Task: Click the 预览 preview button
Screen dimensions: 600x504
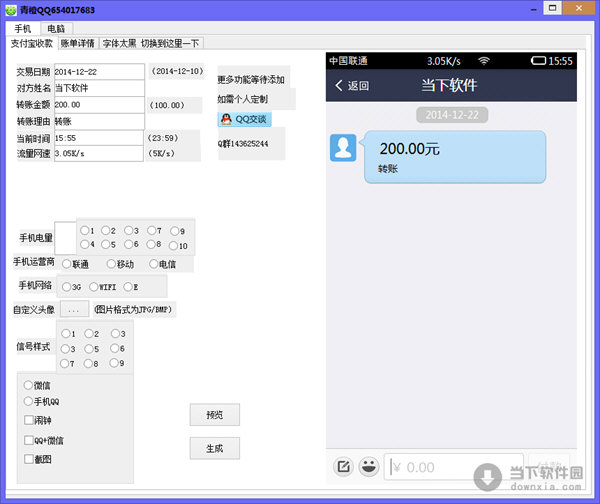Action: (215, 414)
